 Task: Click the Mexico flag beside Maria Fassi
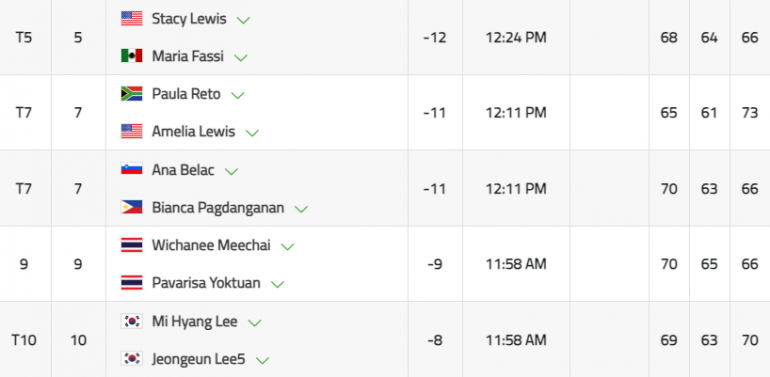pos(132,56)
